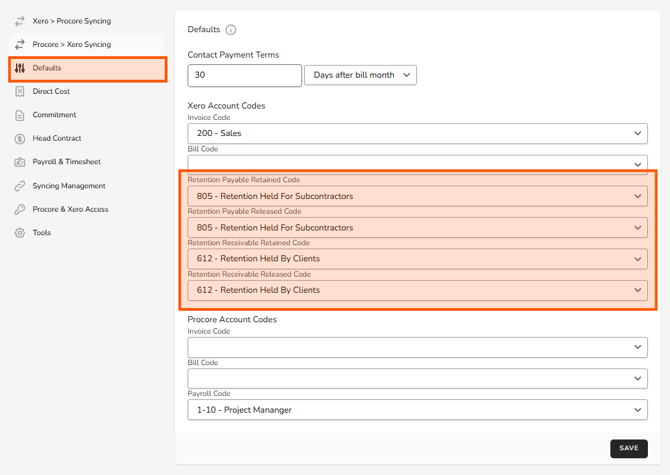Open the Head Contract section
Screen dimensions: 670x475
pyautogui.click(x=86, y=138)
